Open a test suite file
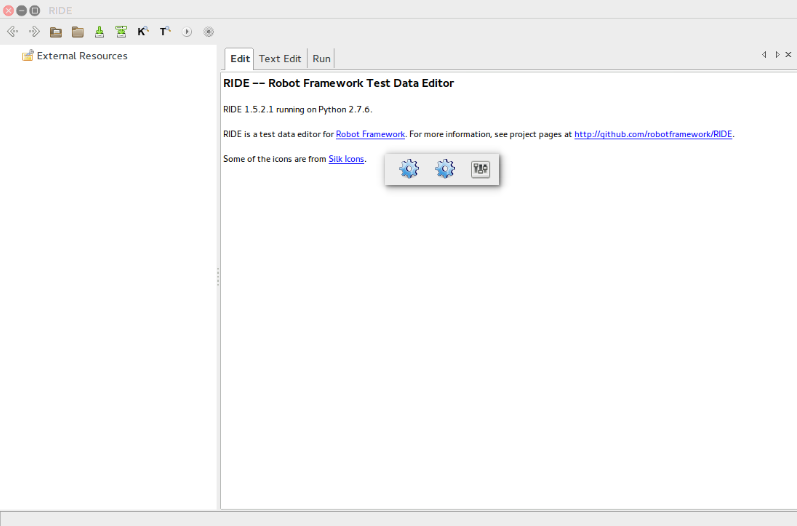 pos(56,32)
